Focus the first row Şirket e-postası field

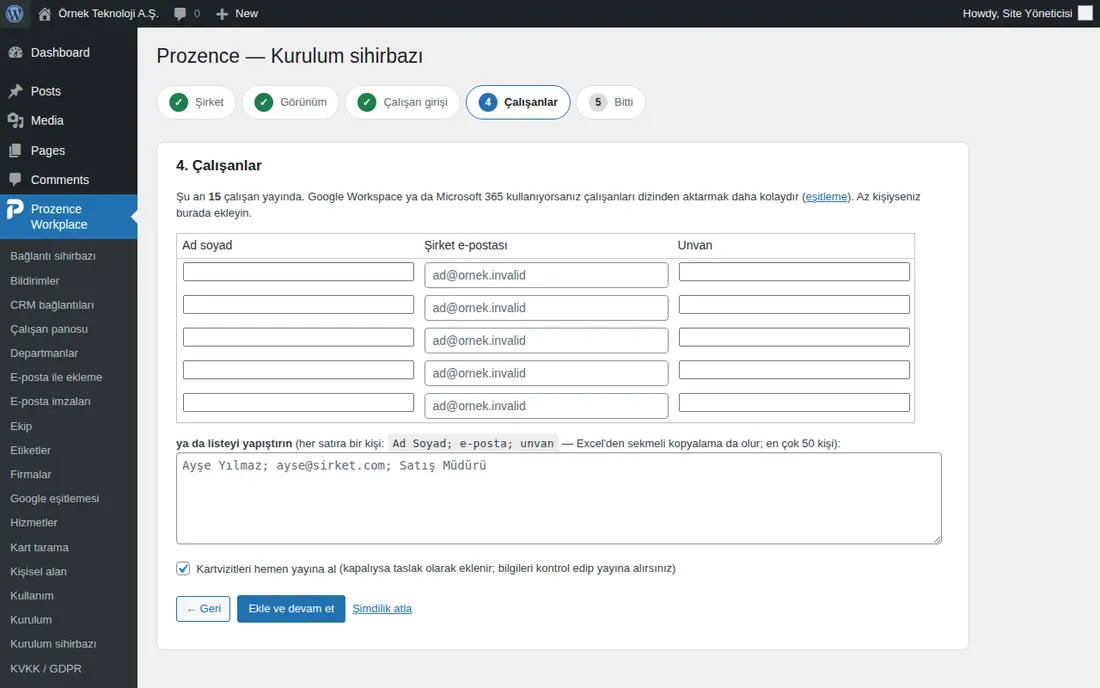click(546, 275)
